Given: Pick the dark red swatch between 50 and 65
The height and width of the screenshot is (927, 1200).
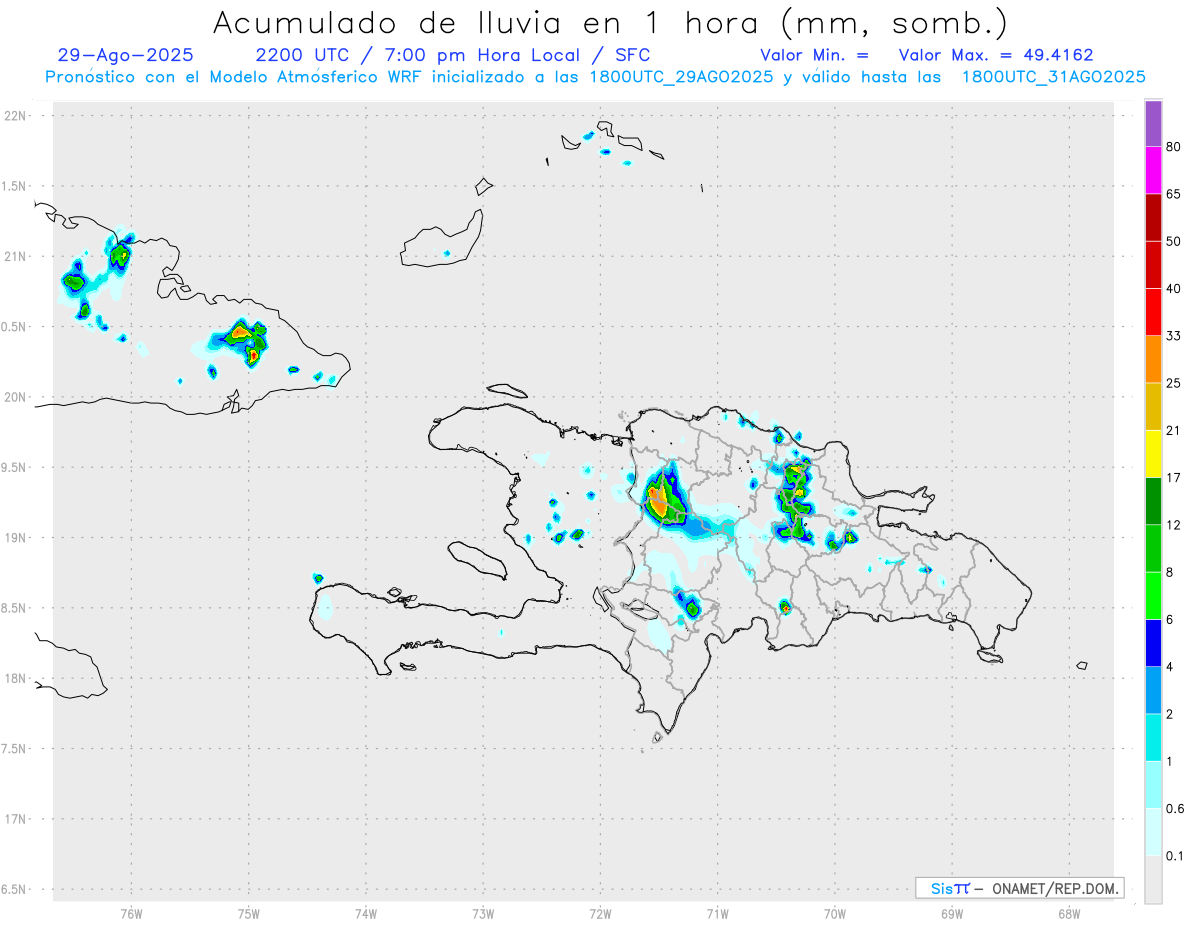Looking at the screenshot, I should click(x=1153, y=217).
